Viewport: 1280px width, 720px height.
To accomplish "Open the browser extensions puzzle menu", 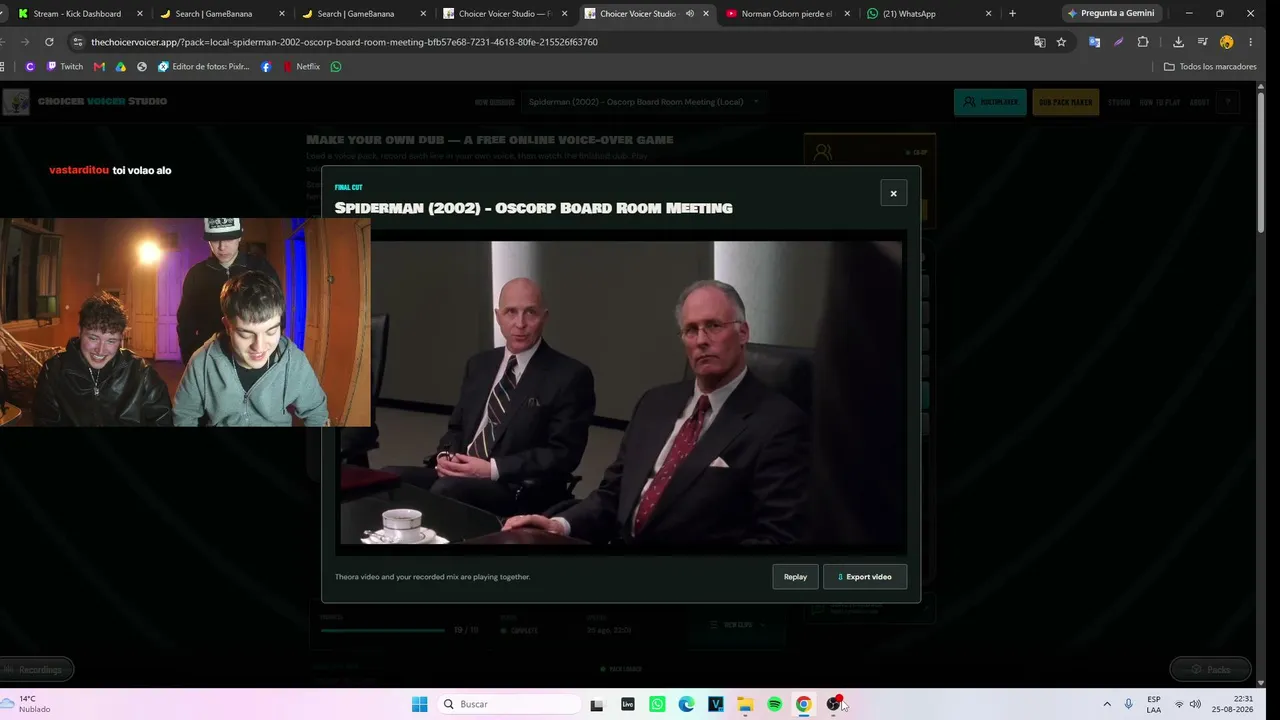I will pos(1143,42).
